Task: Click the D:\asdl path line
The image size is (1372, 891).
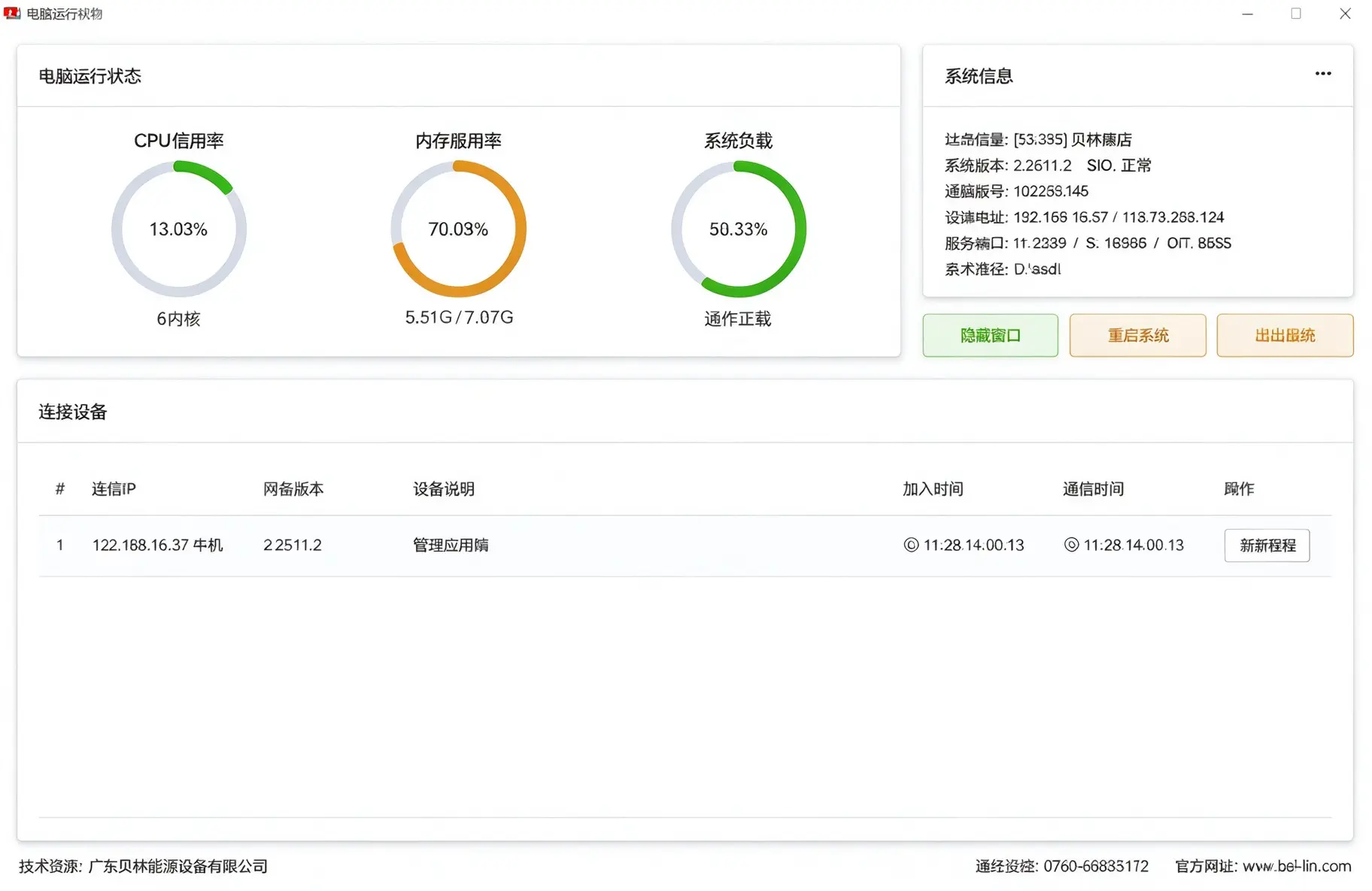Action: click(1003, 269)
